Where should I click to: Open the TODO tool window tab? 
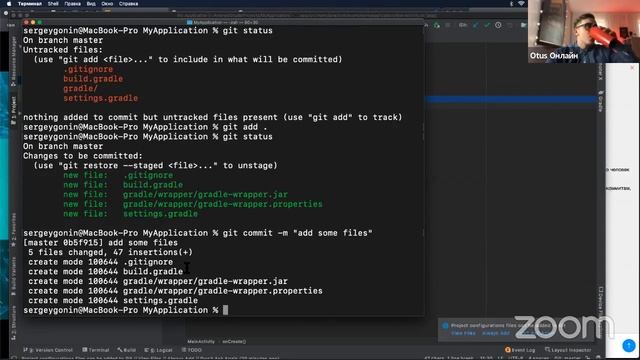click(192, 350)
